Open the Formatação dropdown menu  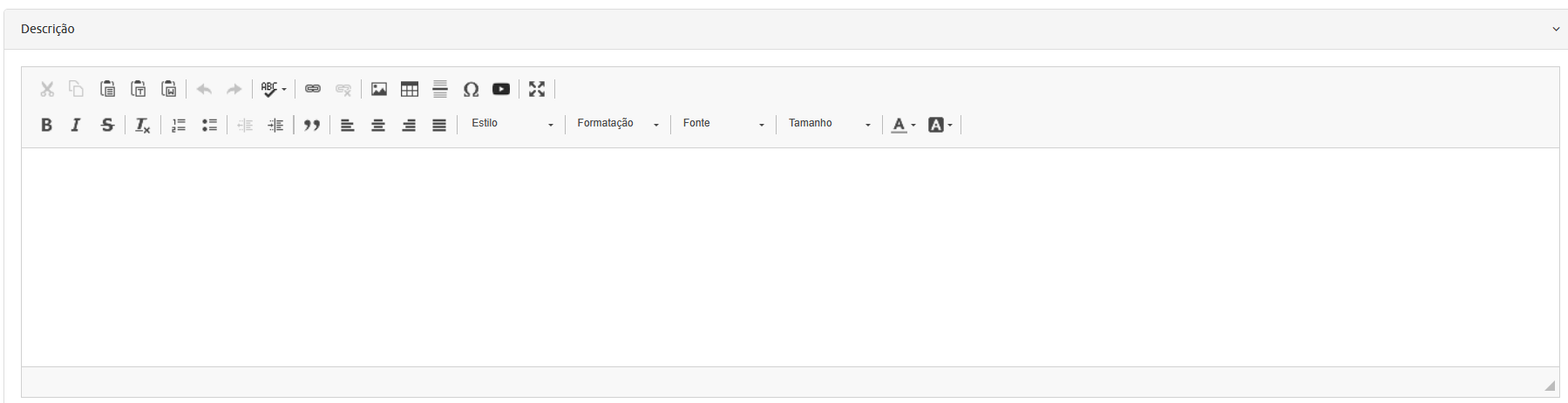point(618,124)
